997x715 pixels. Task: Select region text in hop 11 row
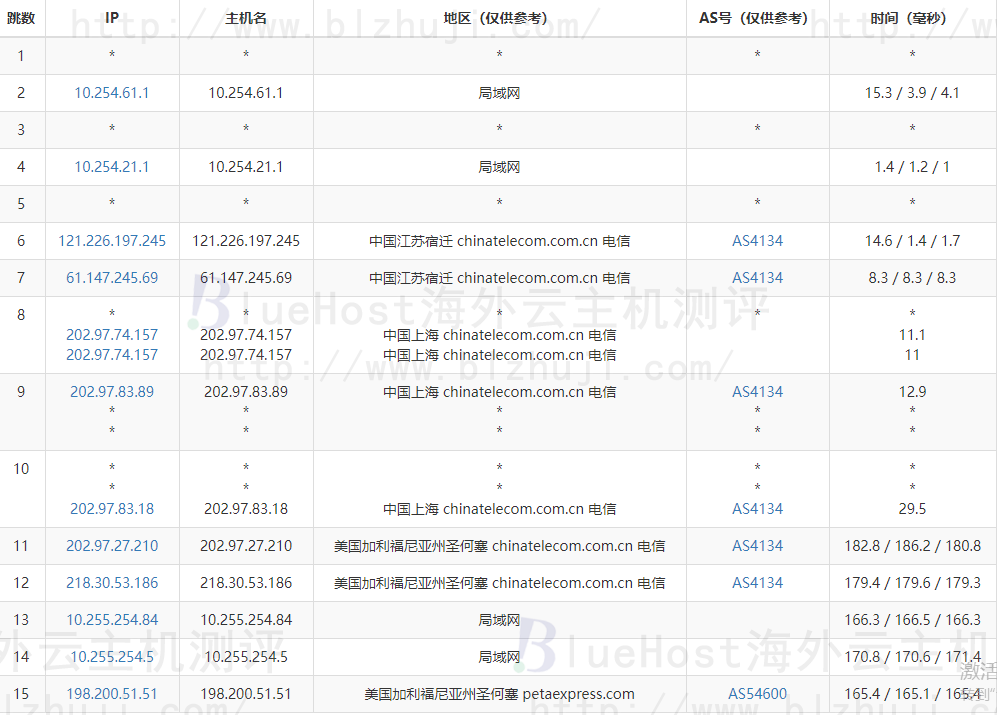click(499, 545)
